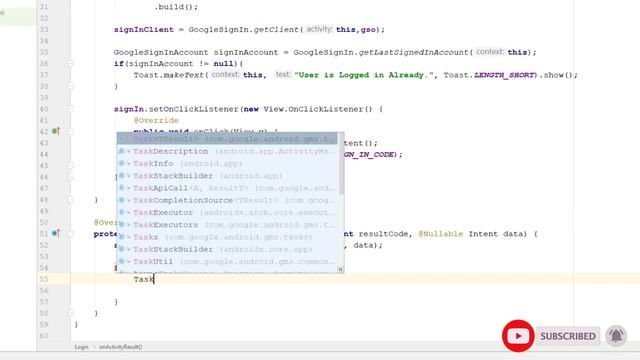Click the class icon beside TaskDescription

pos(122,151)
